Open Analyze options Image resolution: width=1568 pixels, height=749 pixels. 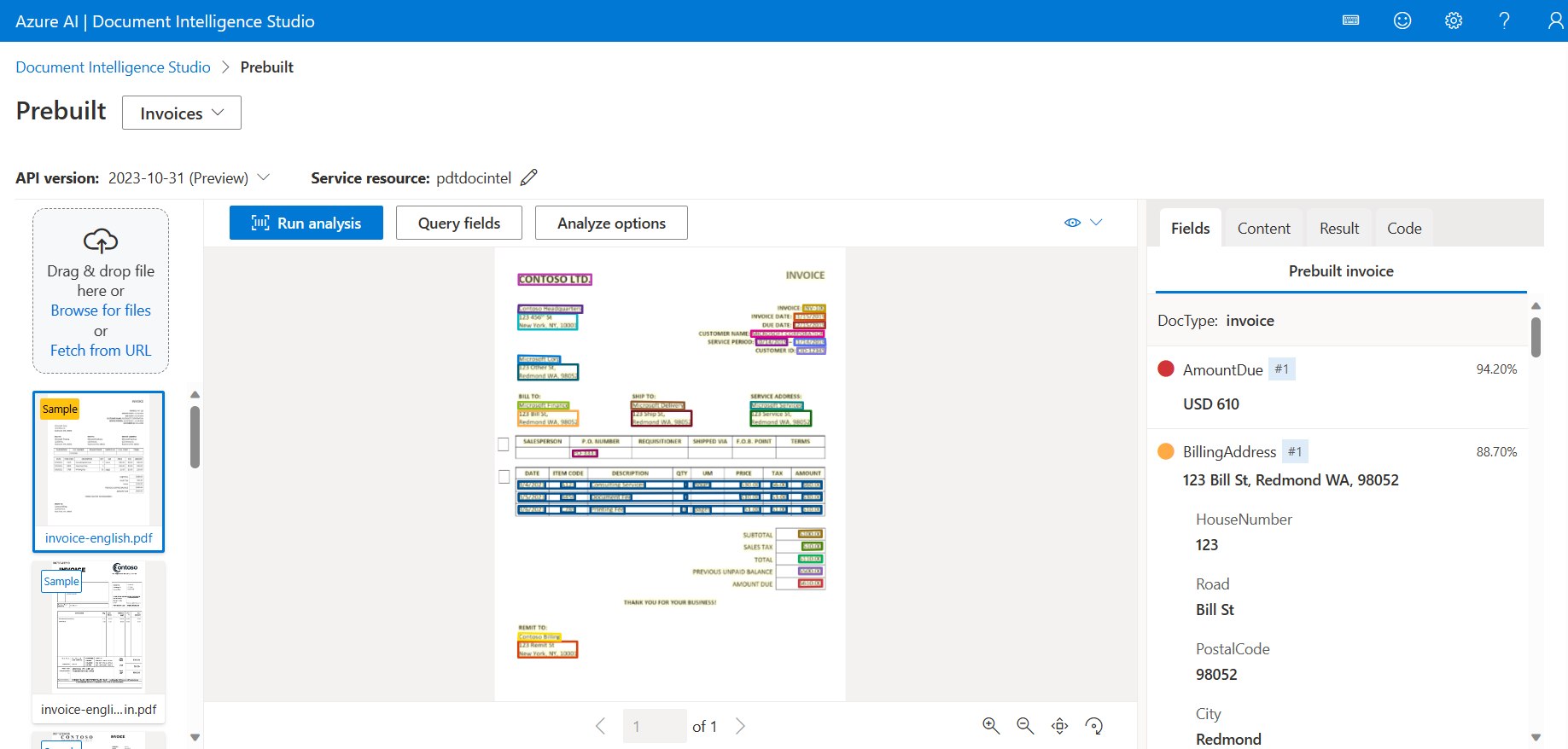(611, 223)
